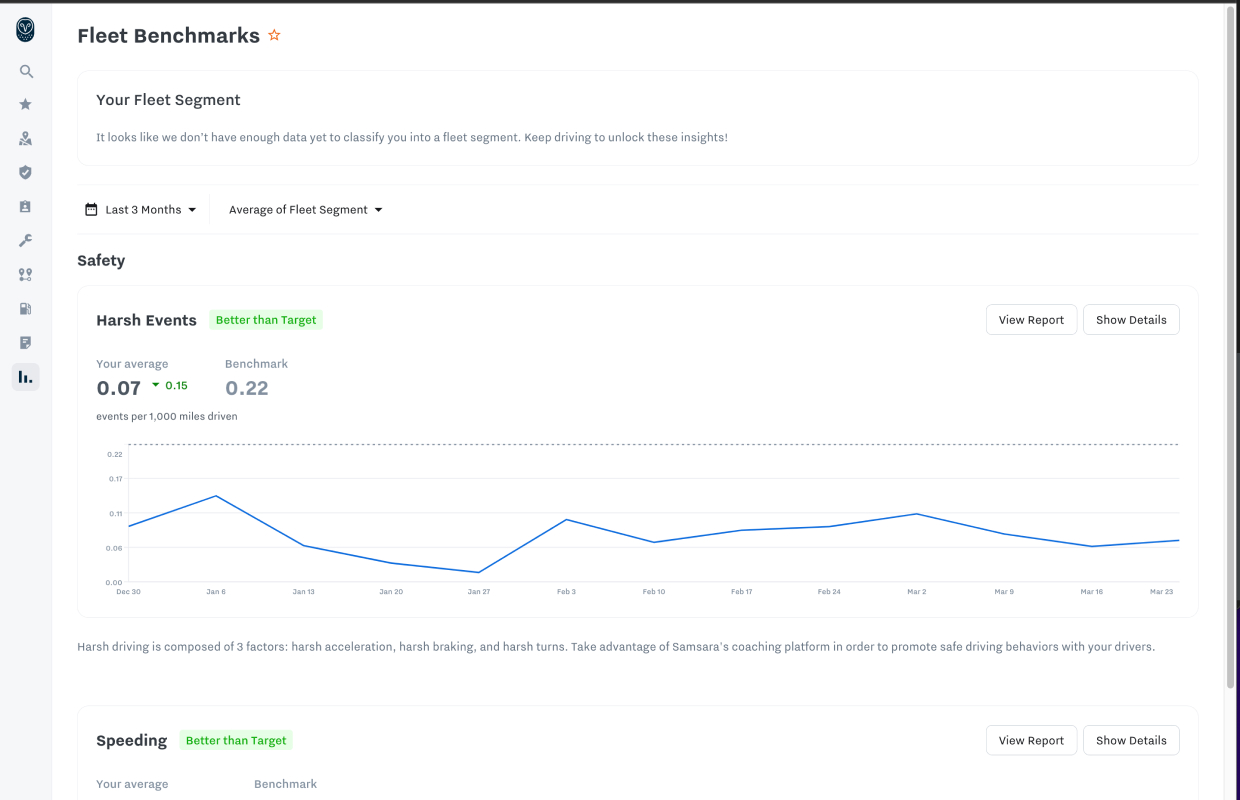Click the Samsara owl logo
Image resolution: width=1240 pixels, height=800 pixels.
click(25, 30)
